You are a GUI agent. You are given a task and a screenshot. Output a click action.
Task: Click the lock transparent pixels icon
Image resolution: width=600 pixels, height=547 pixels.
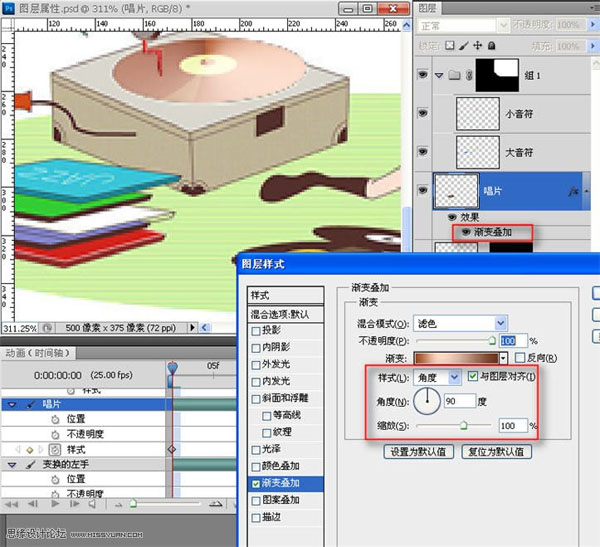pyautogui.click(x=451, y=44)
